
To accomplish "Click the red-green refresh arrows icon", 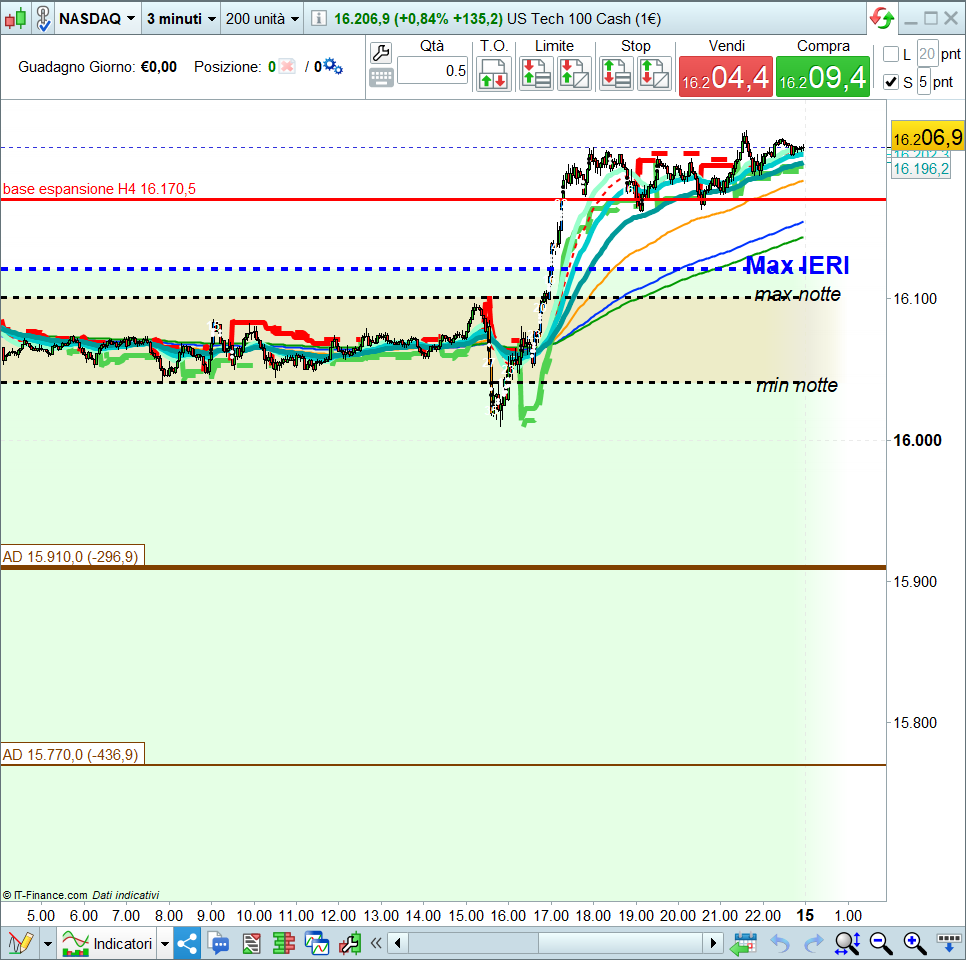I will coord(882,18).
